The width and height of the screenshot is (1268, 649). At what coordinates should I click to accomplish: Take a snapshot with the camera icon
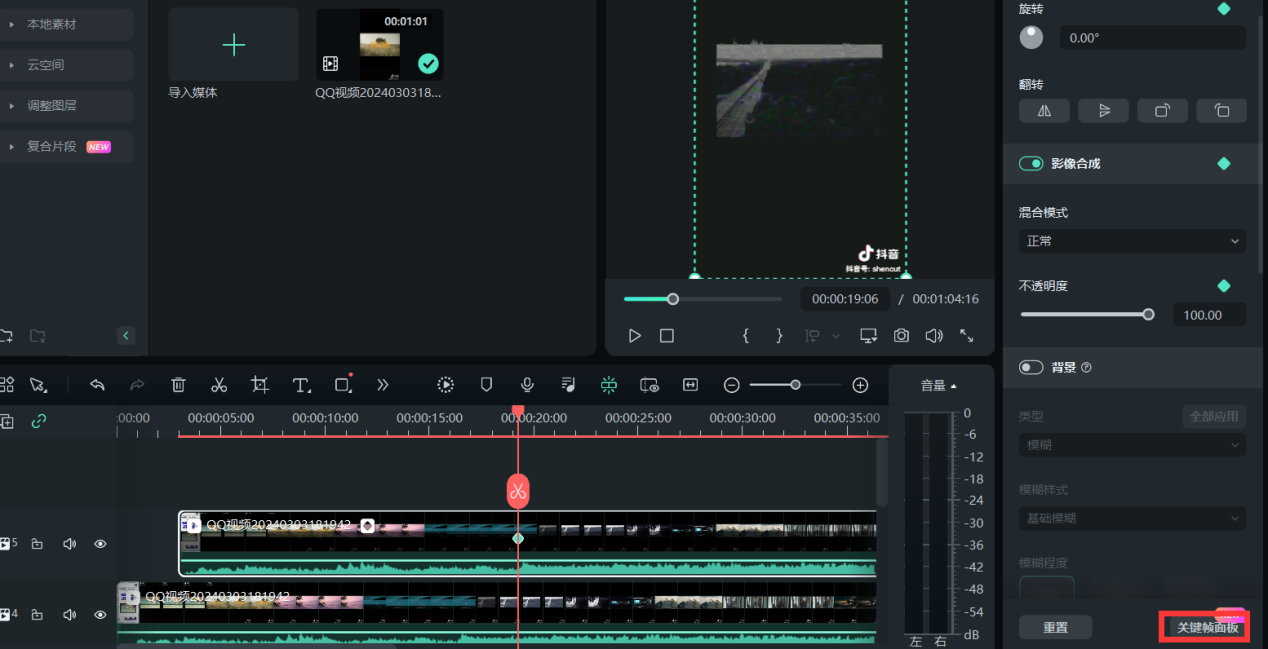point(901,336)
